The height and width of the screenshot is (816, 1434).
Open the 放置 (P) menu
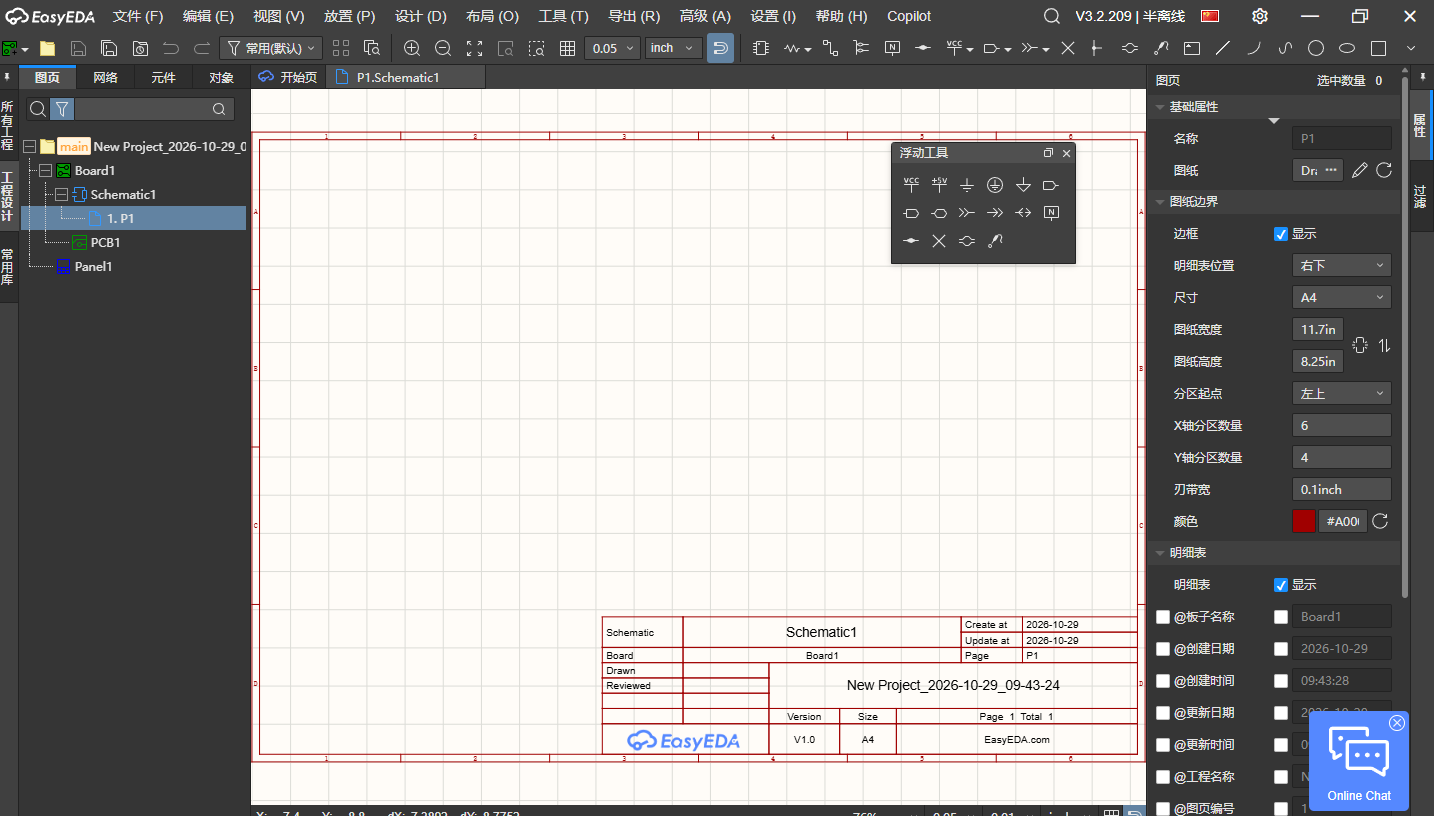350,16
